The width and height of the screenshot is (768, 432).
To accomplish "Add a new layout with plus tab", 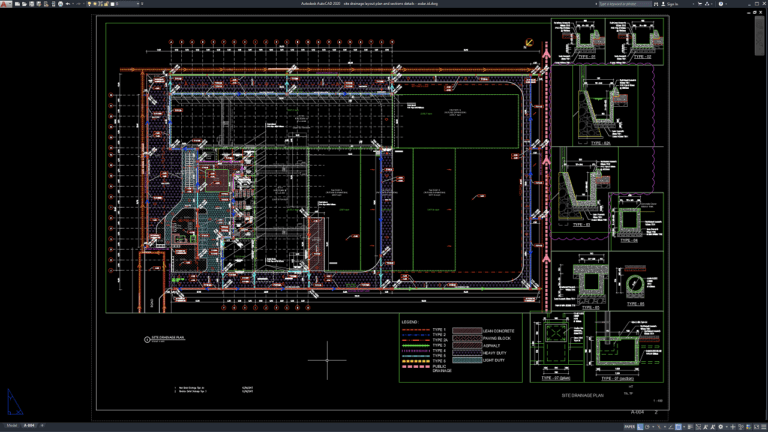I will point(42,426).
